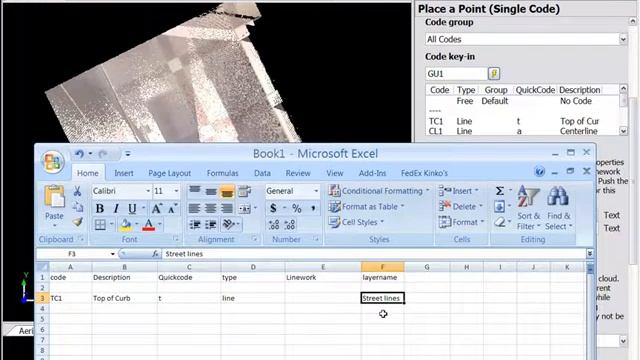Click the Name Box showing F3
640x360 pixels.
73,254
